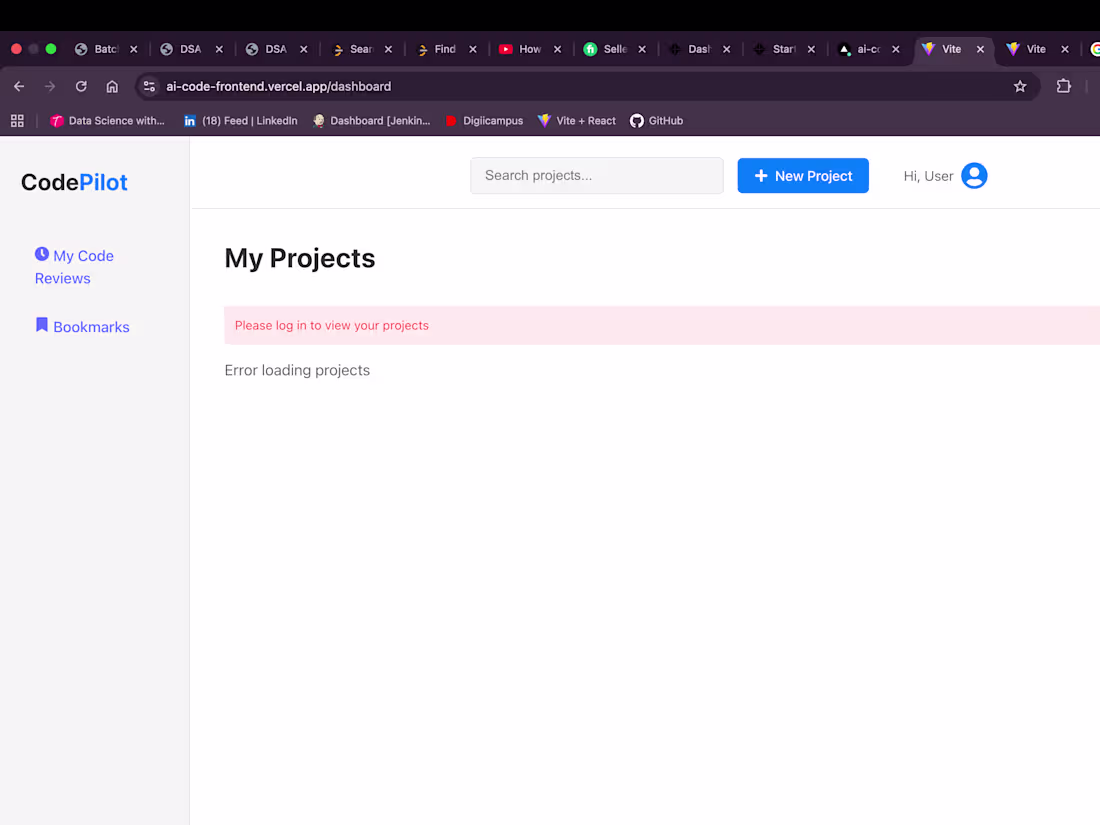Click the '+ New Project' button
The height and width of the screenshot is (825, 1100).
click(x=803, y=175)
